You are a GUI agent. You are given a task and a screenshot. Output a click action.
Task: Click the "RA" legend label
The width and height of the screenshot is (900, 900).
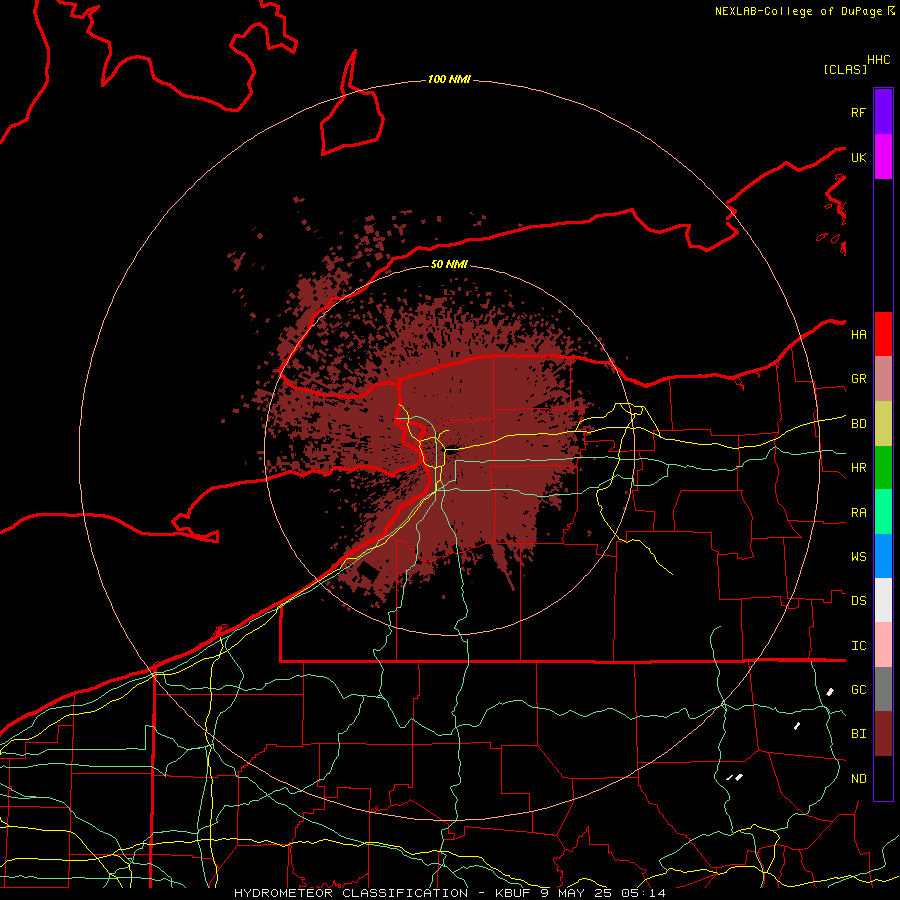tap(858, 513)
